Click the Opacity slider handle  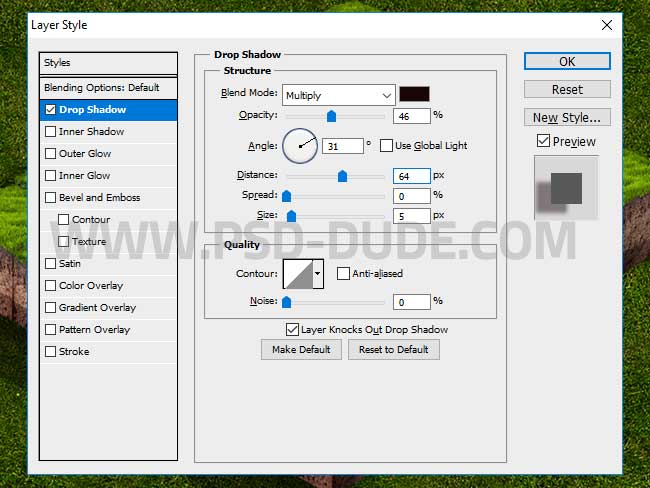click(331, 116)
